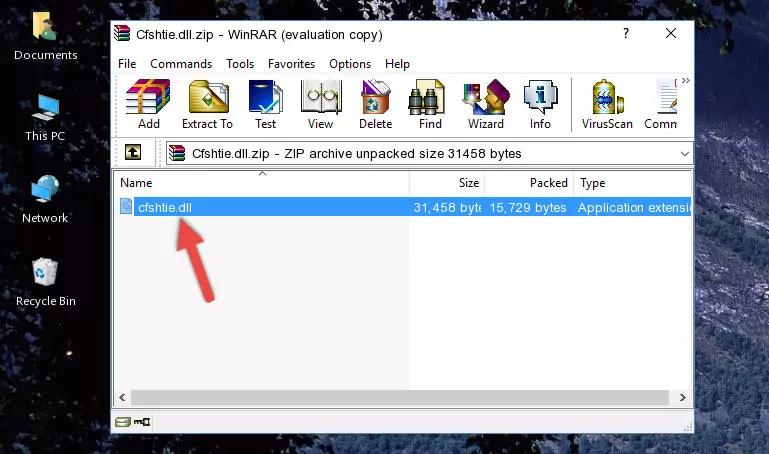769x454 pixels.
Task: Click the Add toolbar icon
Action: click(x=148, y=104)
